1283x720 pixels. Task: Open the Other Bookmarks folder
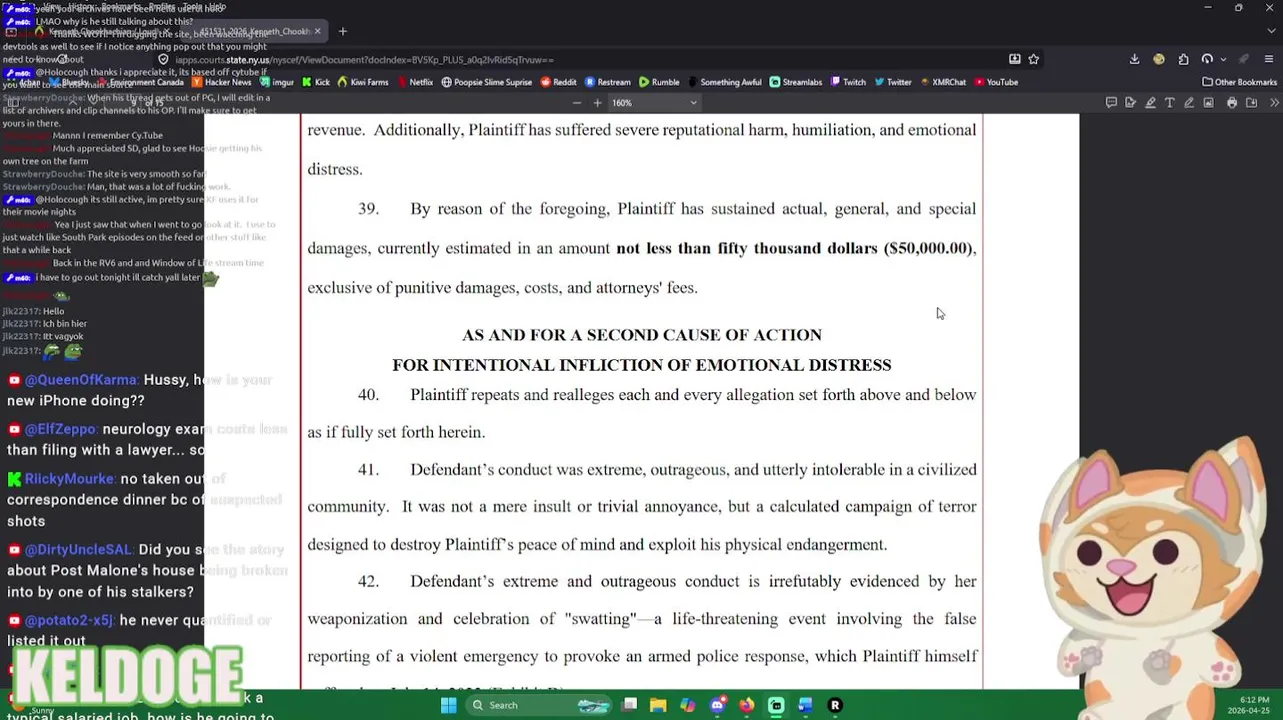[1239, 82]
